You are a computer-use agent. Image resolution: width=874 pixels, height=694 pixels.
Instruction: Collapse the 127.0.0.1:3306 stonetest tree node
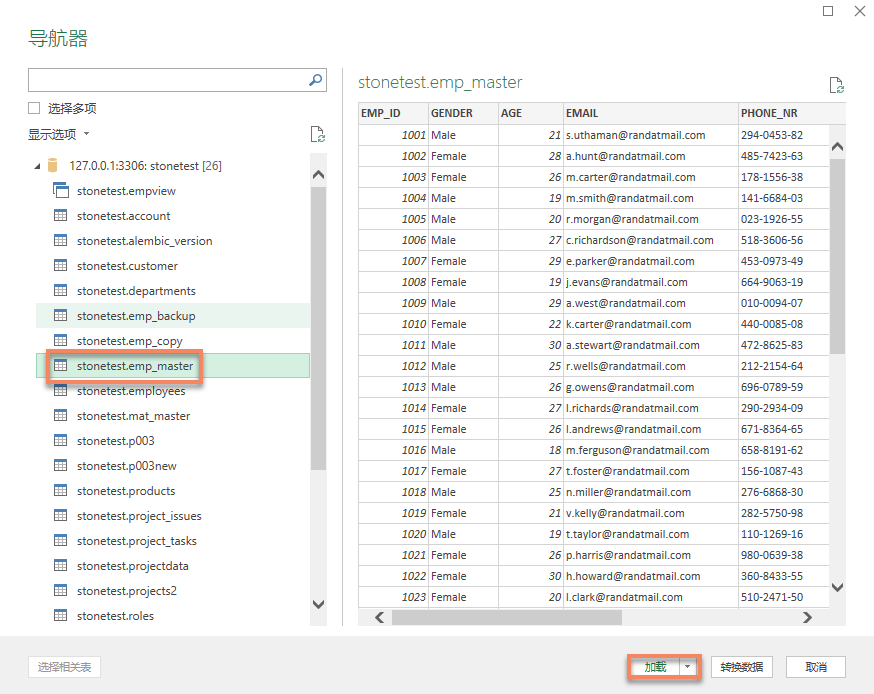tap(36, 165)
